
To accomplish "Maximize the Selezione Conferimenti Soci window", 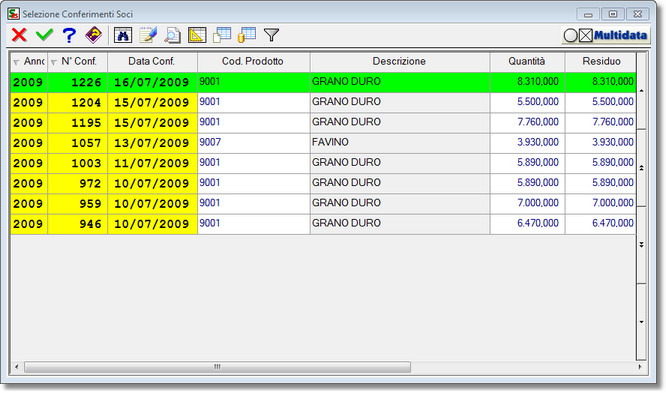I will (613, 14).
